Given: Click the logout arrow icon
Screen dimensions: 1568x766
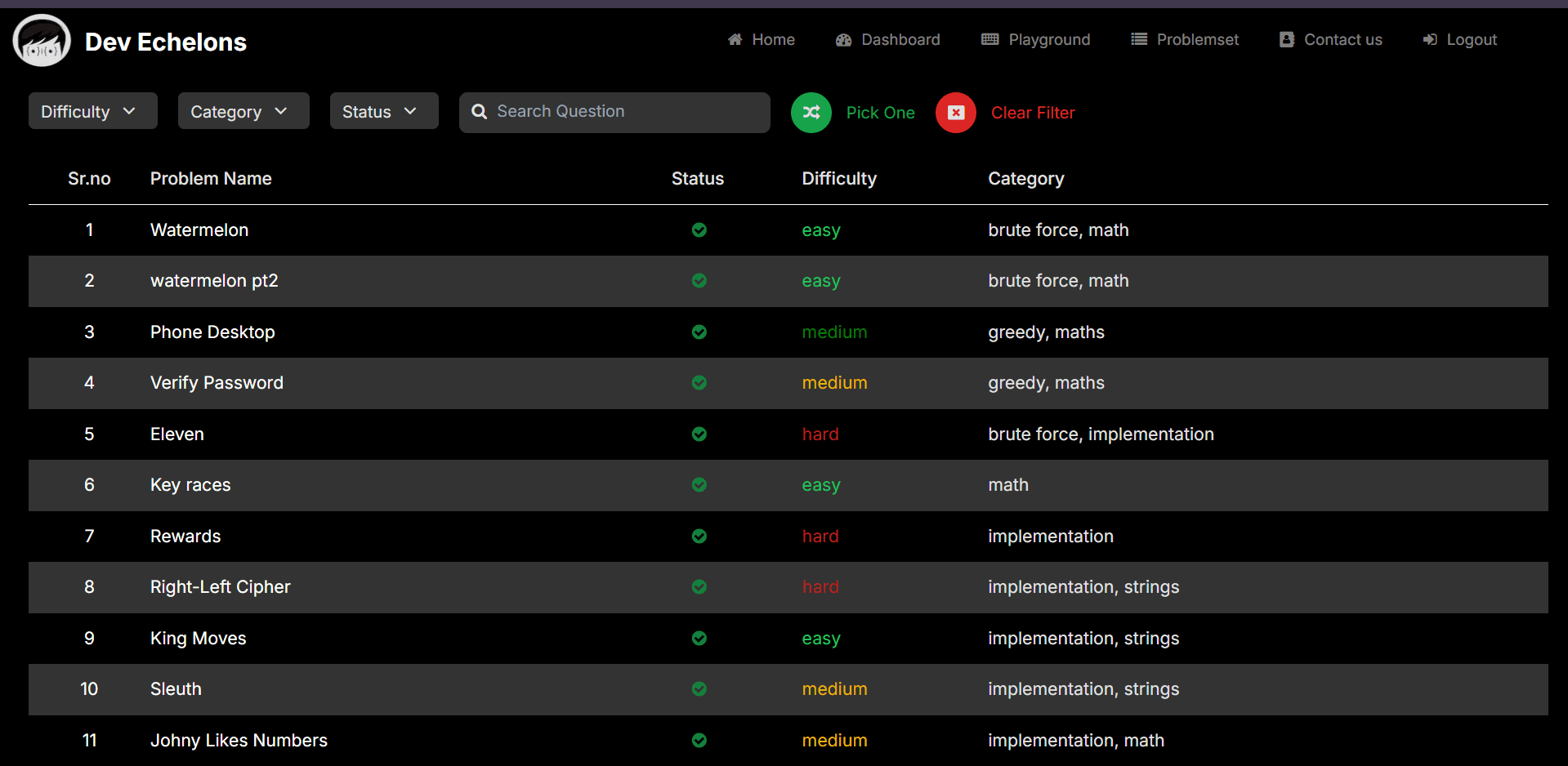Looking at the screenshot, I should [1430, 40].
